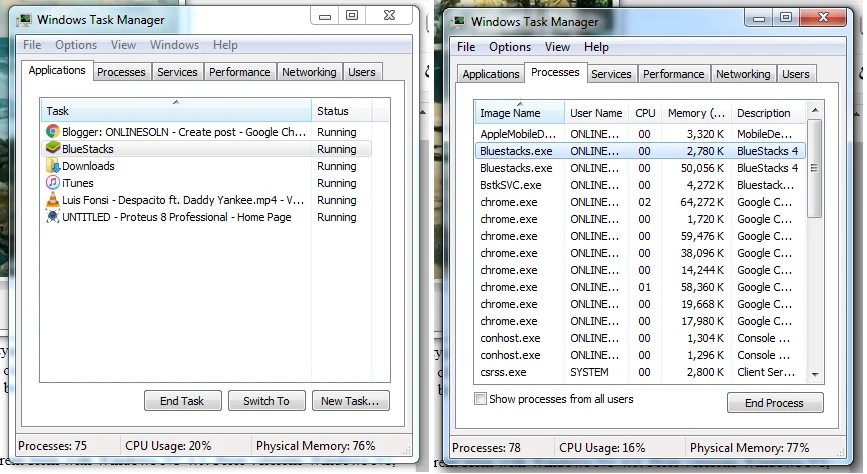Open View menu in right Task Manager
This screenshot has height=474, width=867.
tap(557, 47)
